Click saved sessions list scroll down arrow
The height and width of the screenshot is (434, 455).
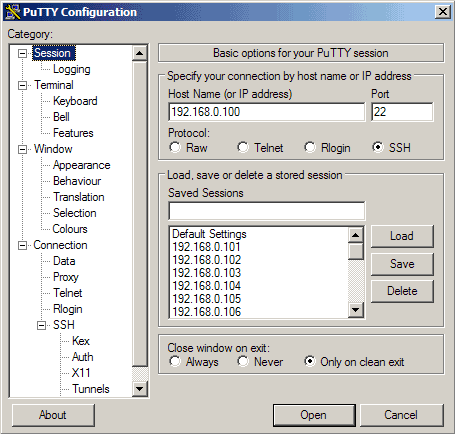(x=356, y=310)
